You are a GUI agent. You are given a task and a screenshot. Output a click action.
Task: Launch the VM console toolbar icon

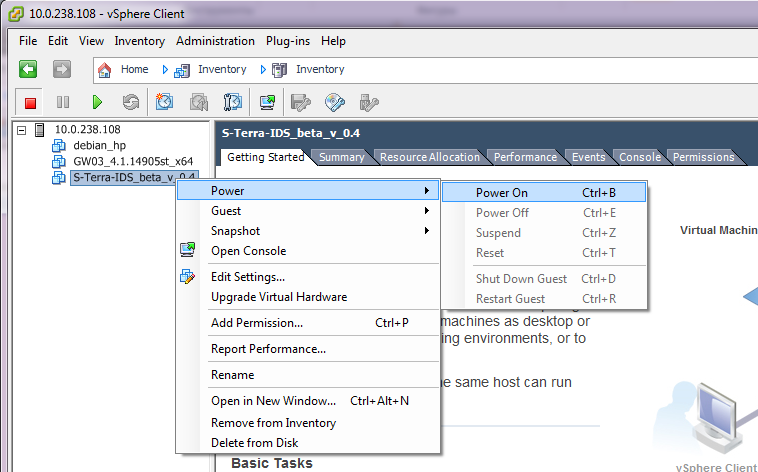tap(267, 102)
